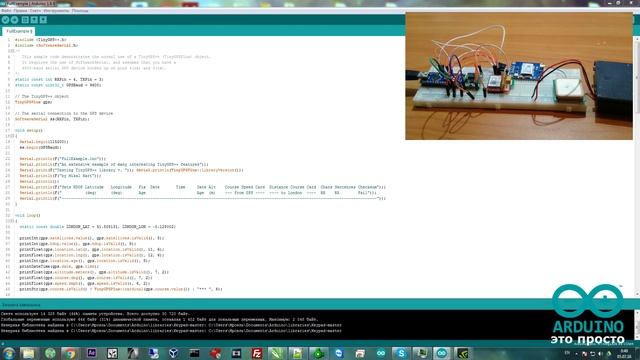
Task: Select the FullExample sketch tab
Action: click(19, 31)
